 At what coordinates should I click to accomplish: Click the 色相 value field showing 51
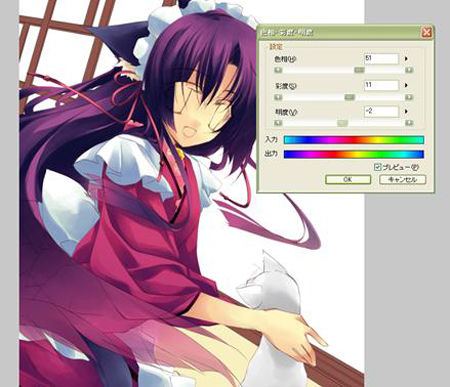click(x=381, y=59)
